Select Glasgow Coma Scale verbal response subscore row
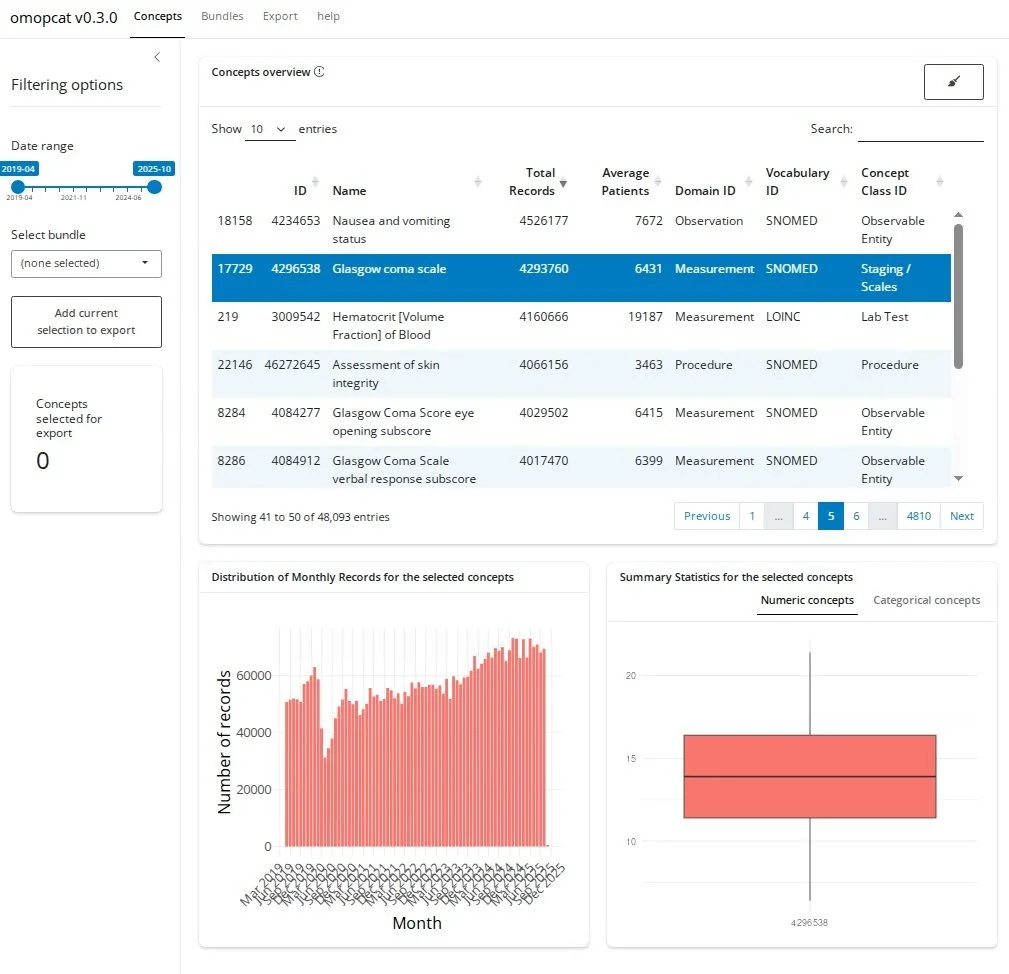 581,468
